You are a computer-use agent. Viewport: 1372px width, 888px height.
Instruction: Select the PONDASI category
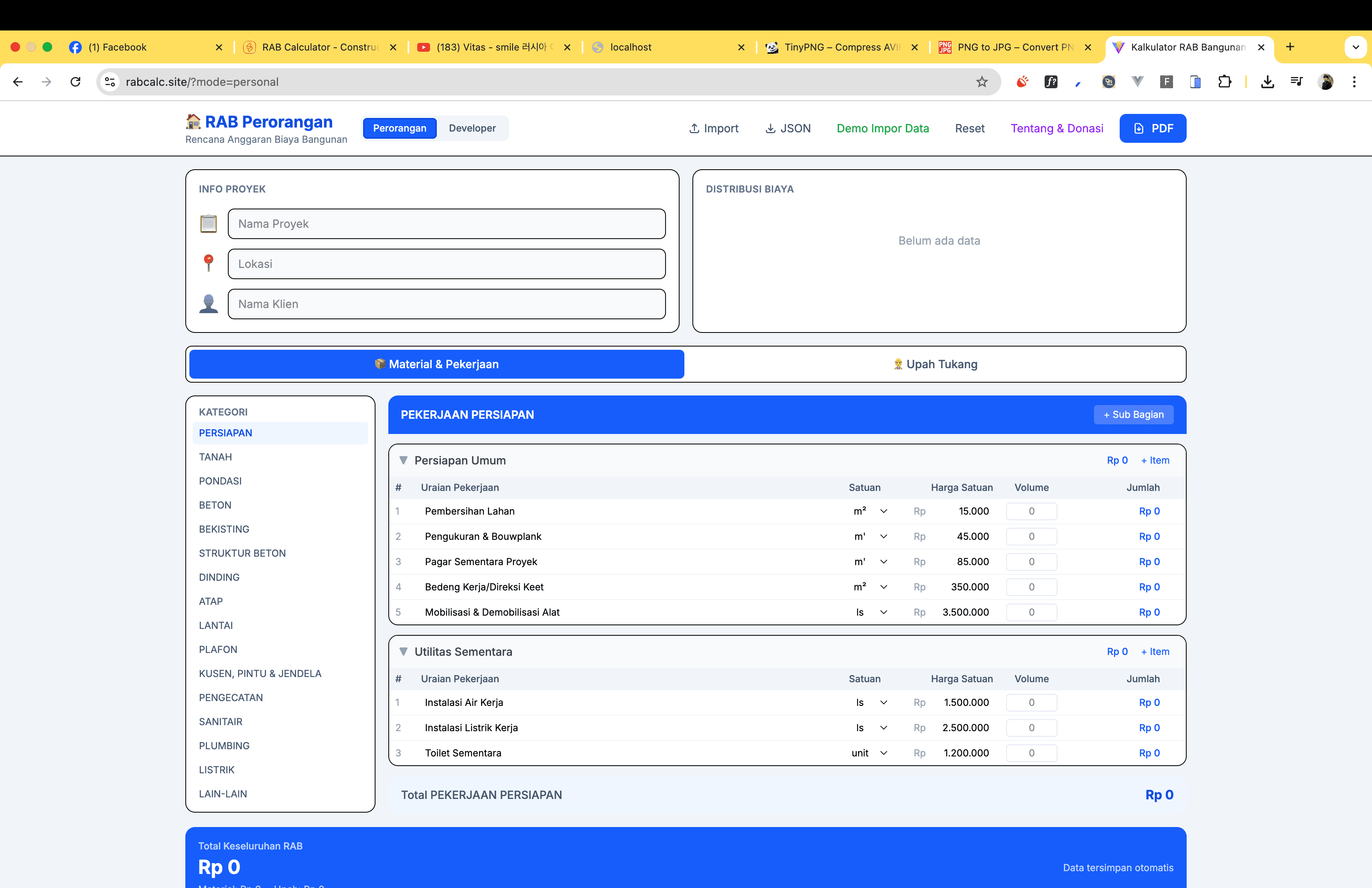tap(220, 480)
